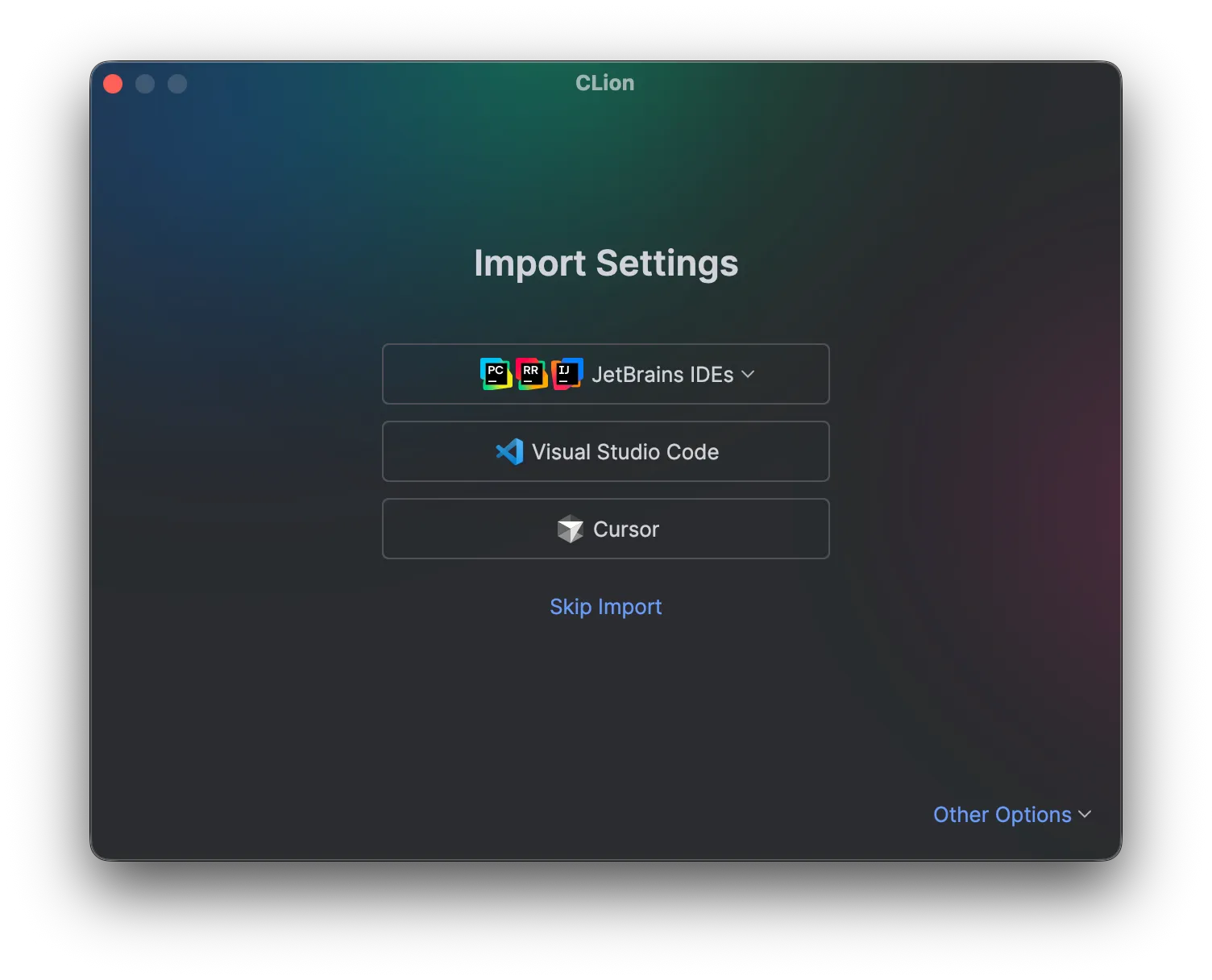Image resolution: width=1212 pixels, height=980 pixels.
Task: Click the PyCharm icon in JetBrains IDEs option
Action: [x=496, y=373]
